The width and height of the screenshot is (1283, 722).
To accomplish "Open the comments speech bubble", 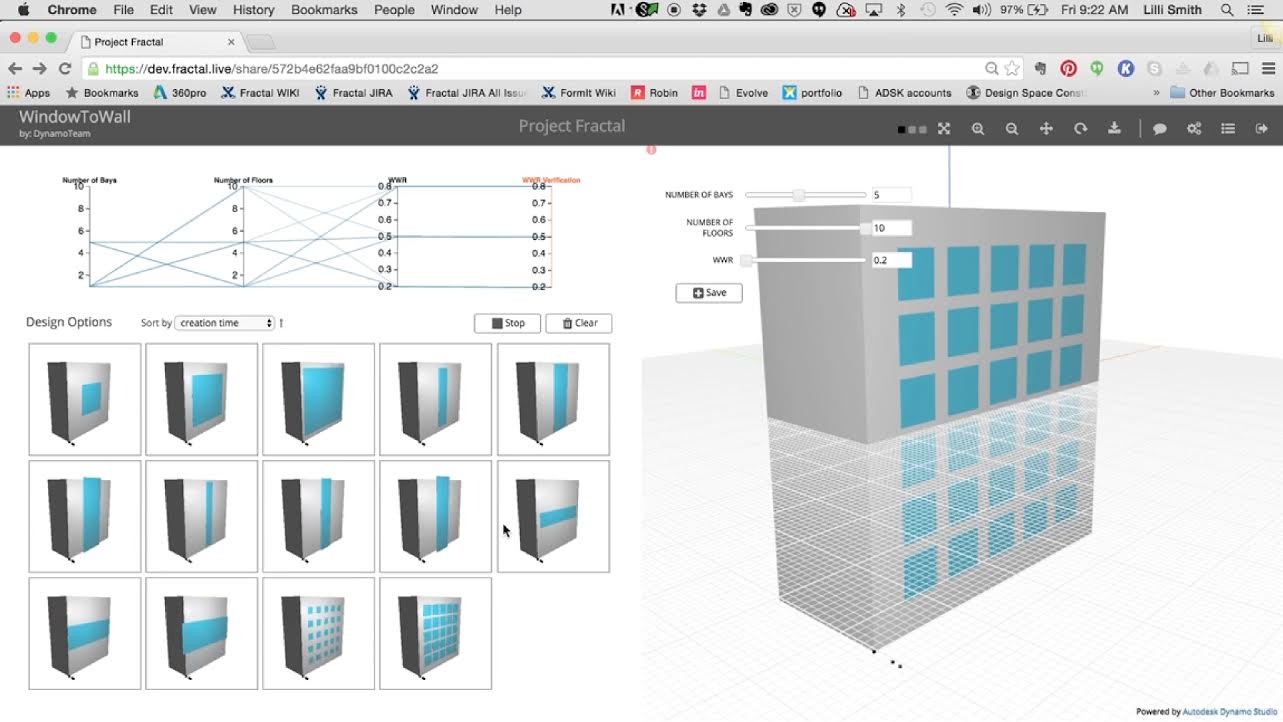I will click(1160, 129).
